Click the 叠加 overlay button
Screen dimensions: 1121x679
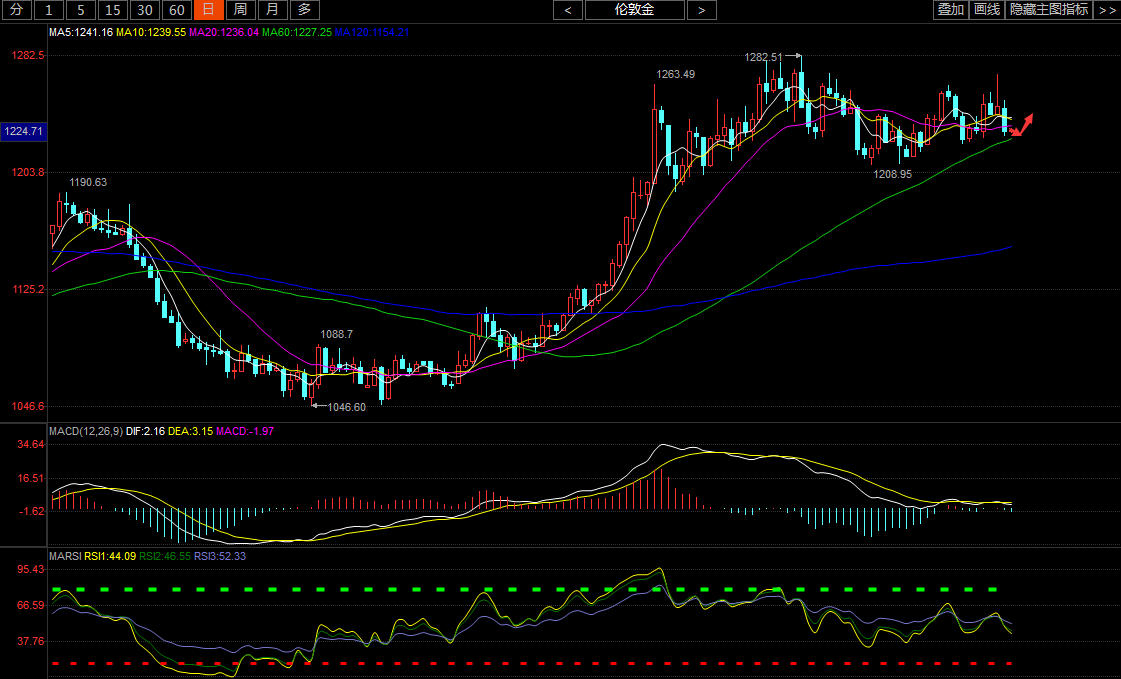pyautogui.click(x=951, y=9)
